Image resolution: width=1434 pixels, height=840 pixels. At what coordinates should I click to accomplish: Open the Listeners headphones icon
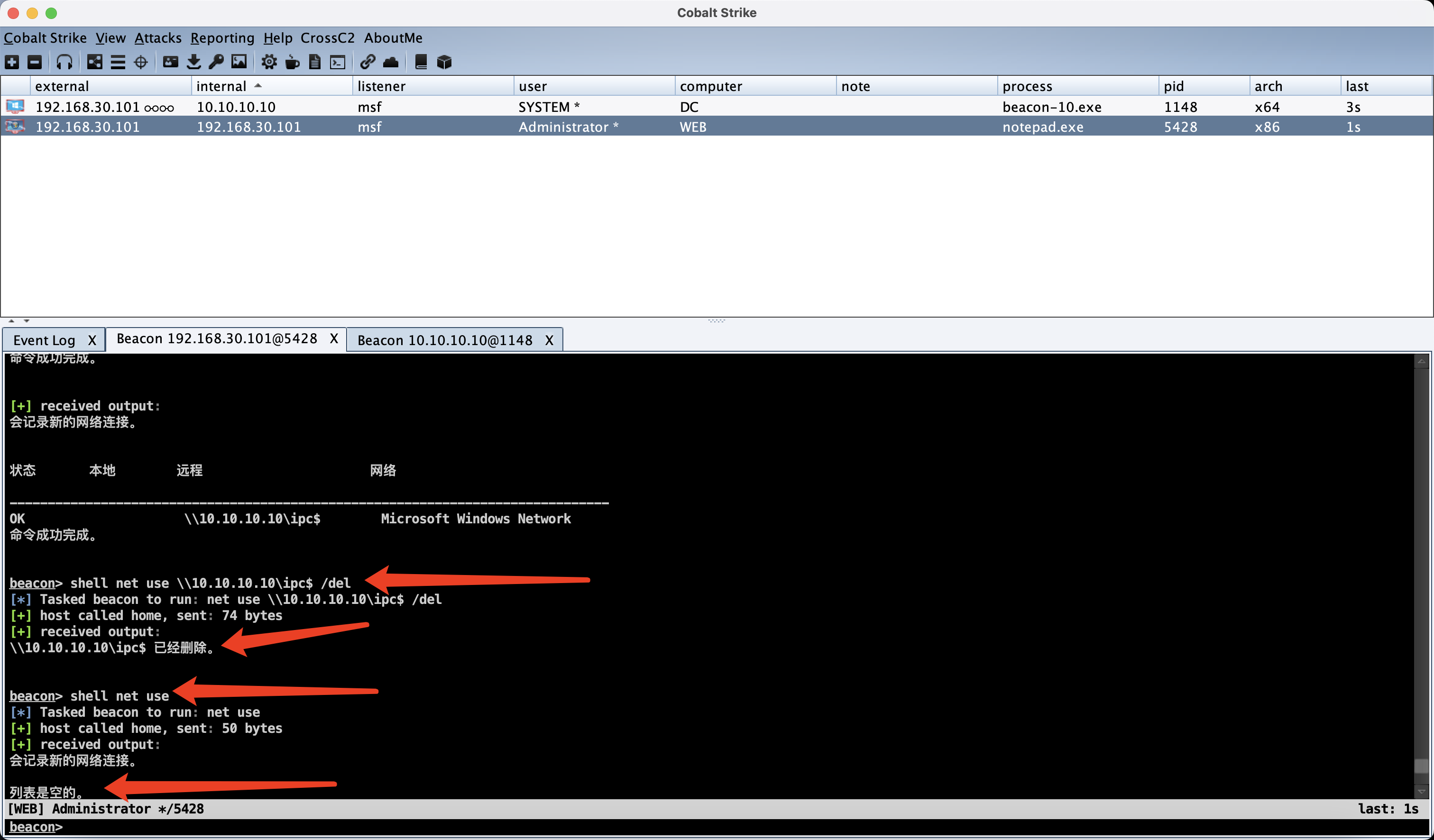pos(64,62)
